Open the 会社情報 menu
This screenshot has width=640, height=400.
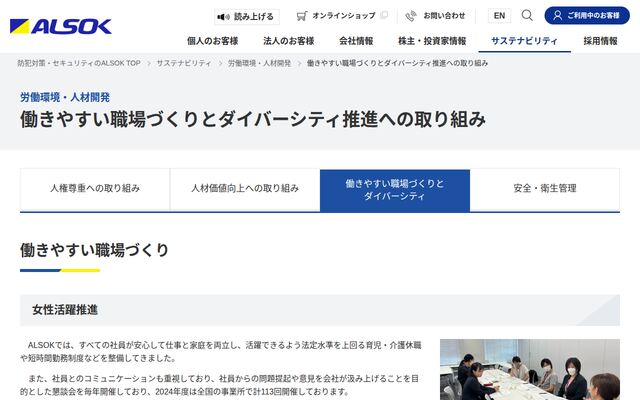pos(356,41)
